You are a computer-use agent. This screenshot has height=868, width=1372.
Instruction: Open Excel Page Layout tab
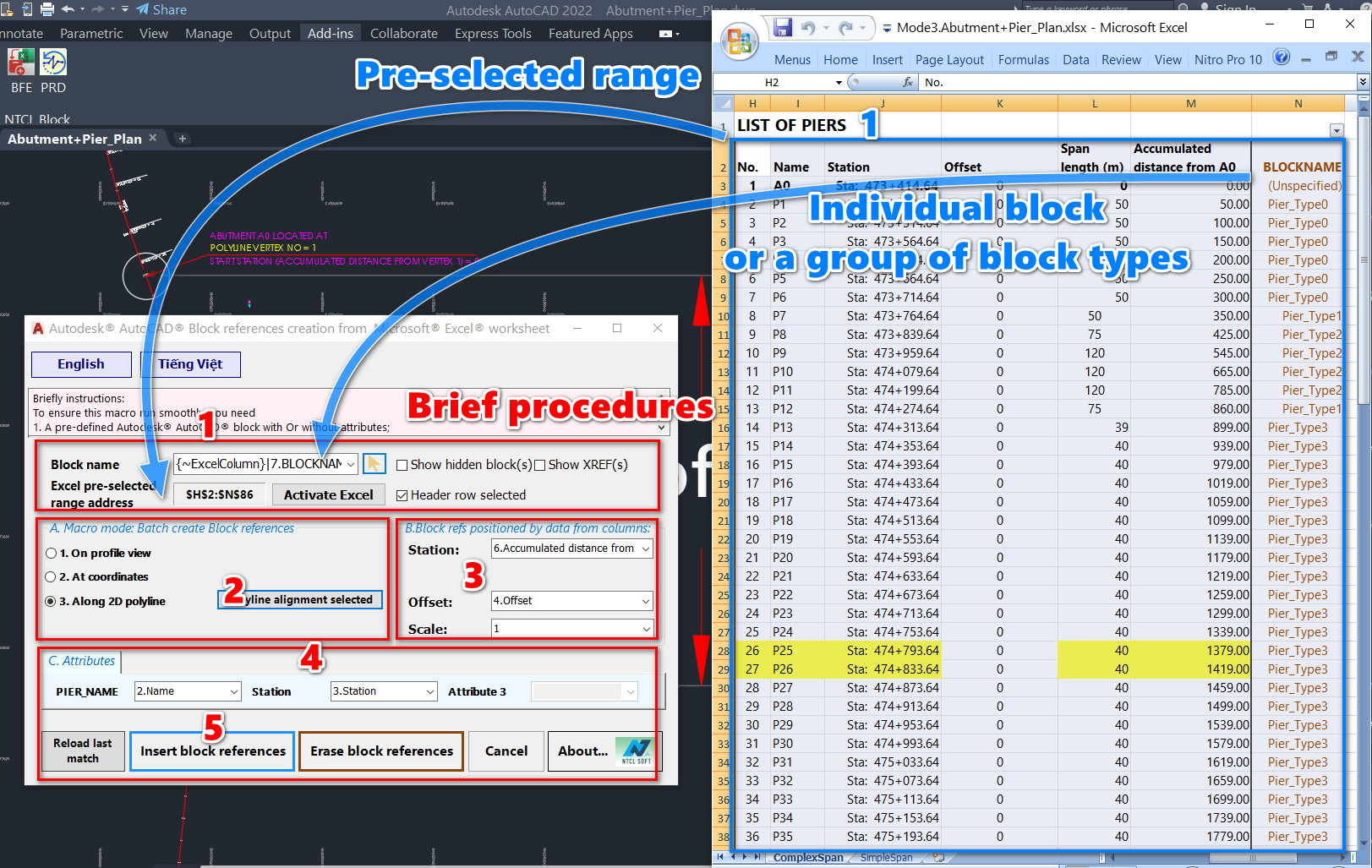[x=949, y=59]
